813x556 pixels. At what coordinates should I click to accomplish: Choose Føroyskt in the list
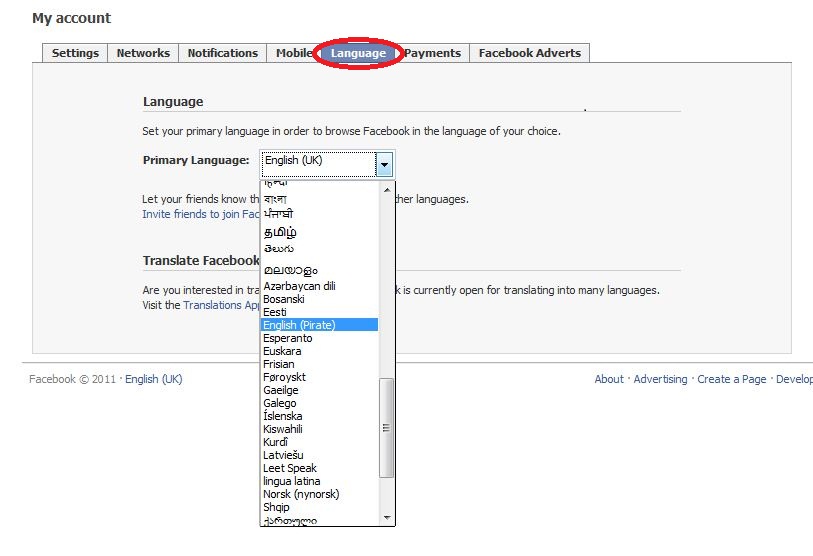[319, 377]
